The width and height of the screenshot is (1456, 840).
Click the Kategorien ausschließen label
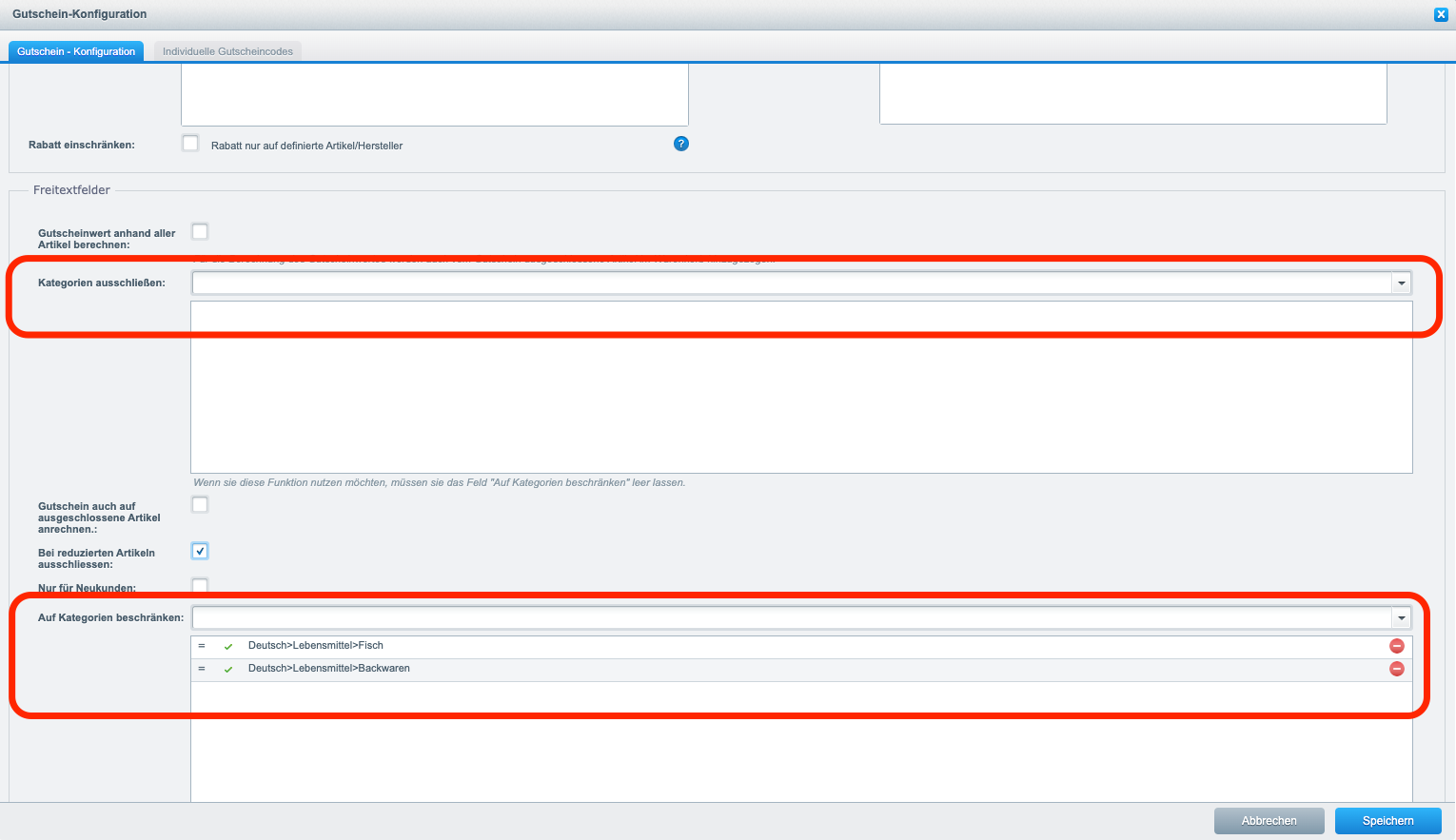[102, 283]
